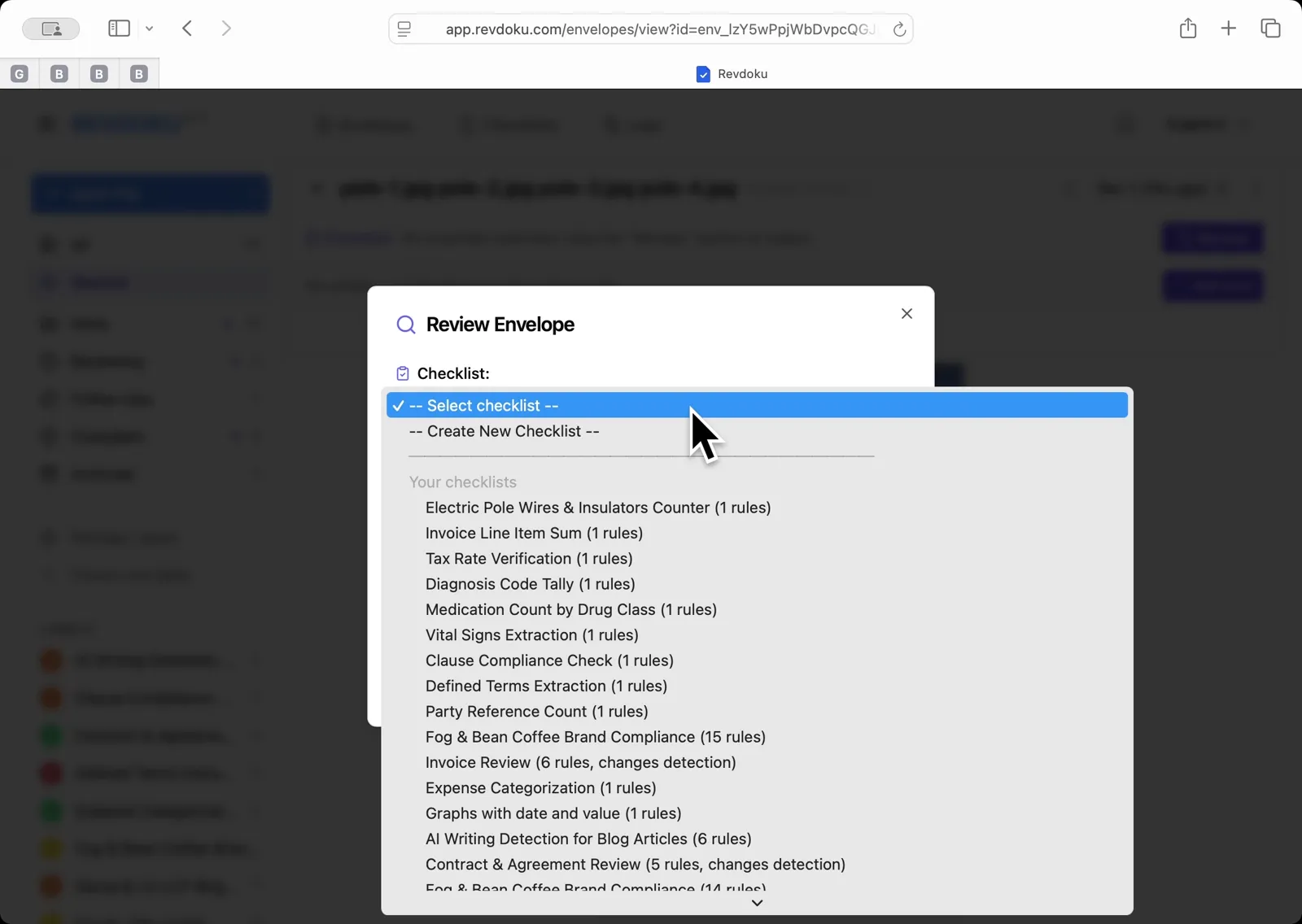Open the sidebar options chevron
The height and width of the screenshot is (924, 1302).
click(149, 28)
